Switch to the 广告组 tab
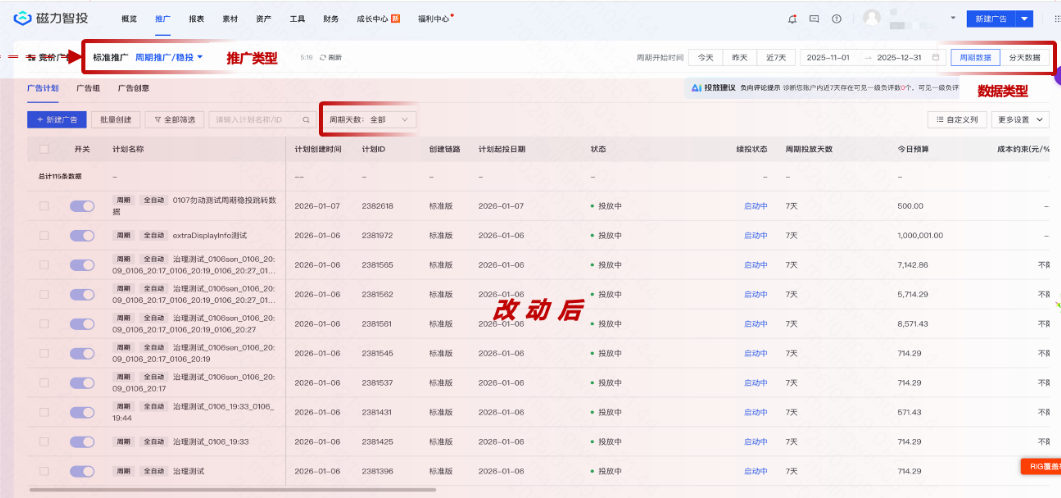Viewport: 1061px width, 498px height. (x=88, y=89)
